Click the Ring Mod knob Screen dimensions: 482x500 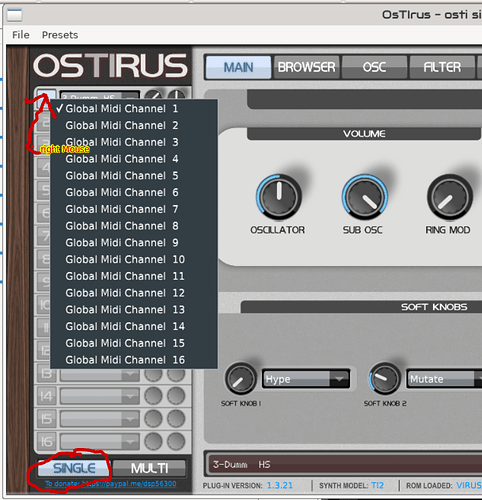(x=450, y=197)
